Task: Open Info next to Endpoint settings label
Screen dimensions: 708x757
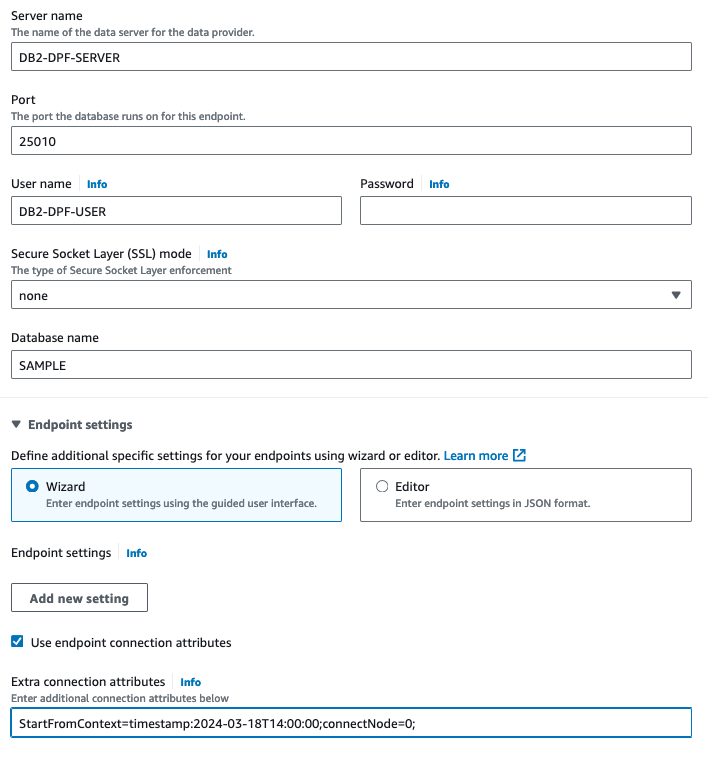Action: point(136,553)
